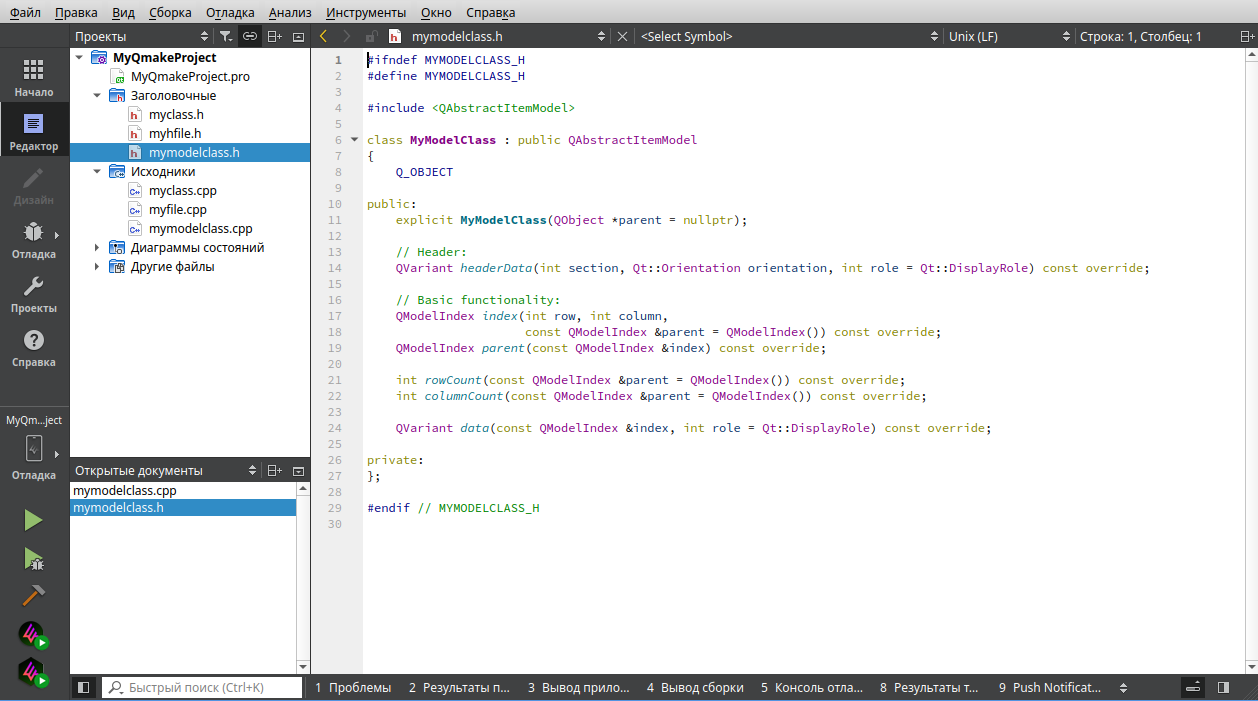Image resolution: width=1258 pixels, height=701 pixels.
Task: Click the green Run button
Action: 33,520
